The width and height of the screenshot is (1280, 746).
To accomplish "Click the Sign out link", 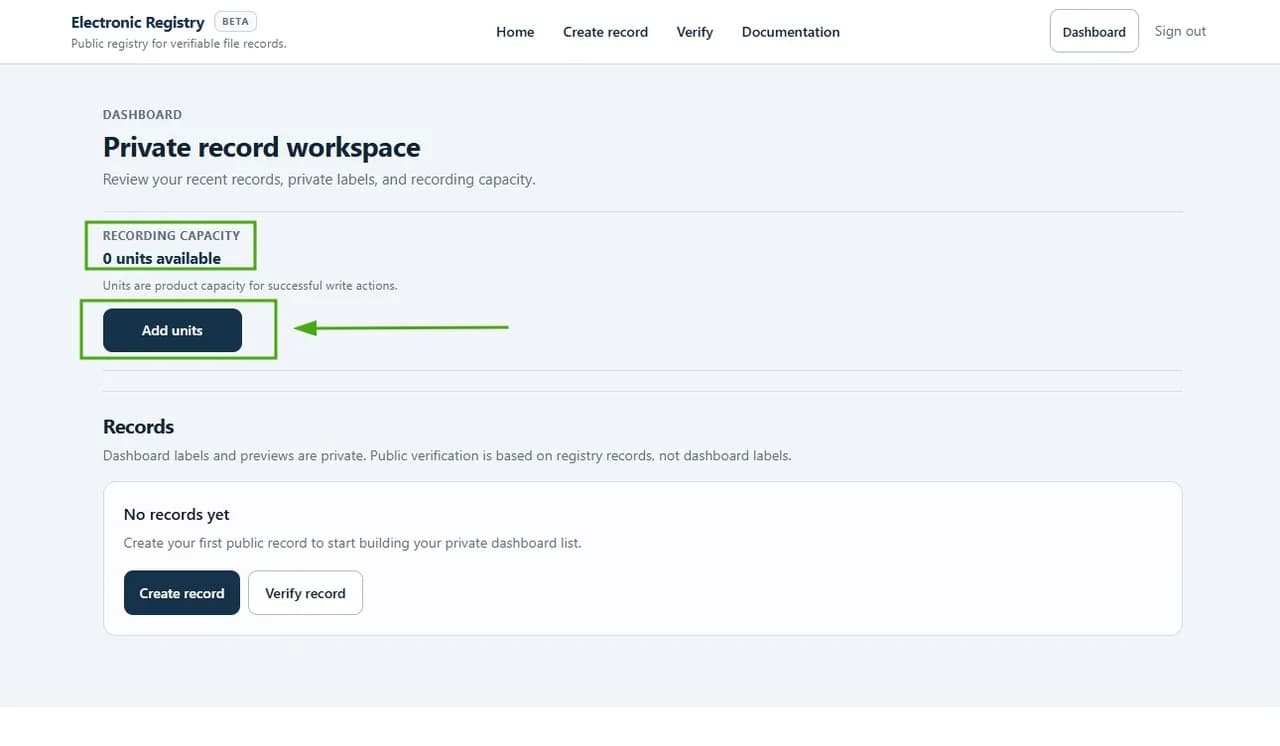I will pyautogui.click(x=1180, y=31).
